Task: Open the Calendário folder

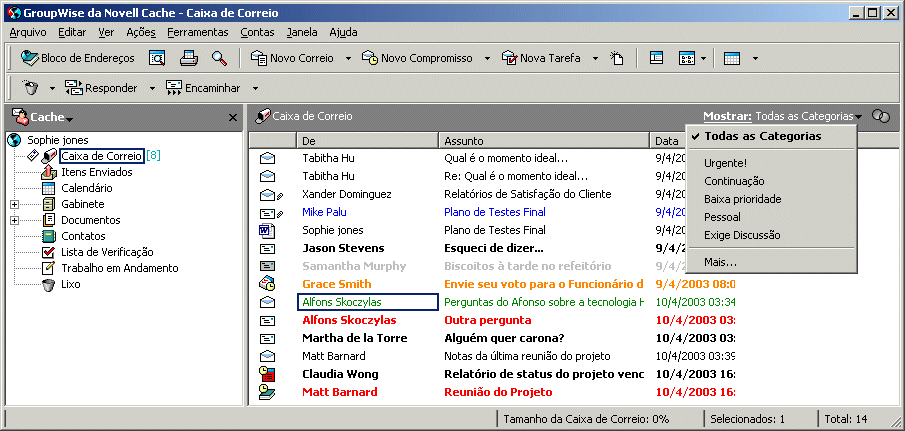Action: 87,188
